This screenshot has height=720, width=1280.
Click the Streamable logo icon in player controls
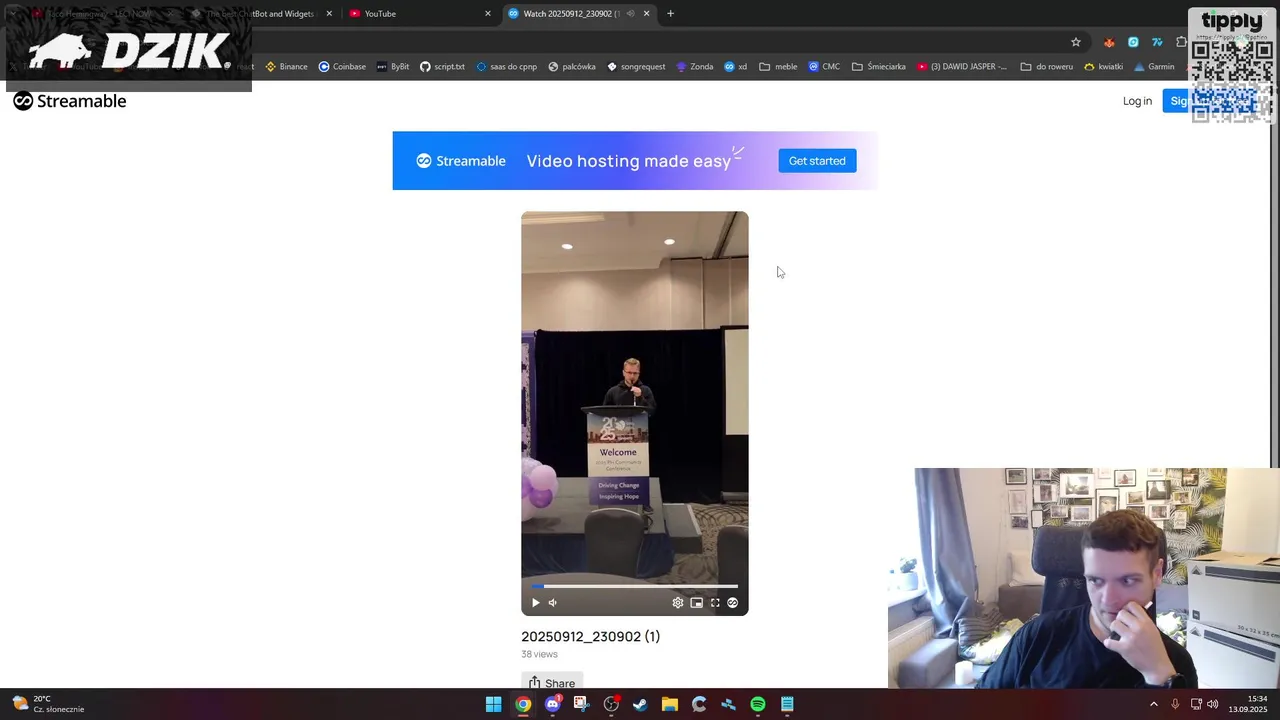(x=733, y=603)
